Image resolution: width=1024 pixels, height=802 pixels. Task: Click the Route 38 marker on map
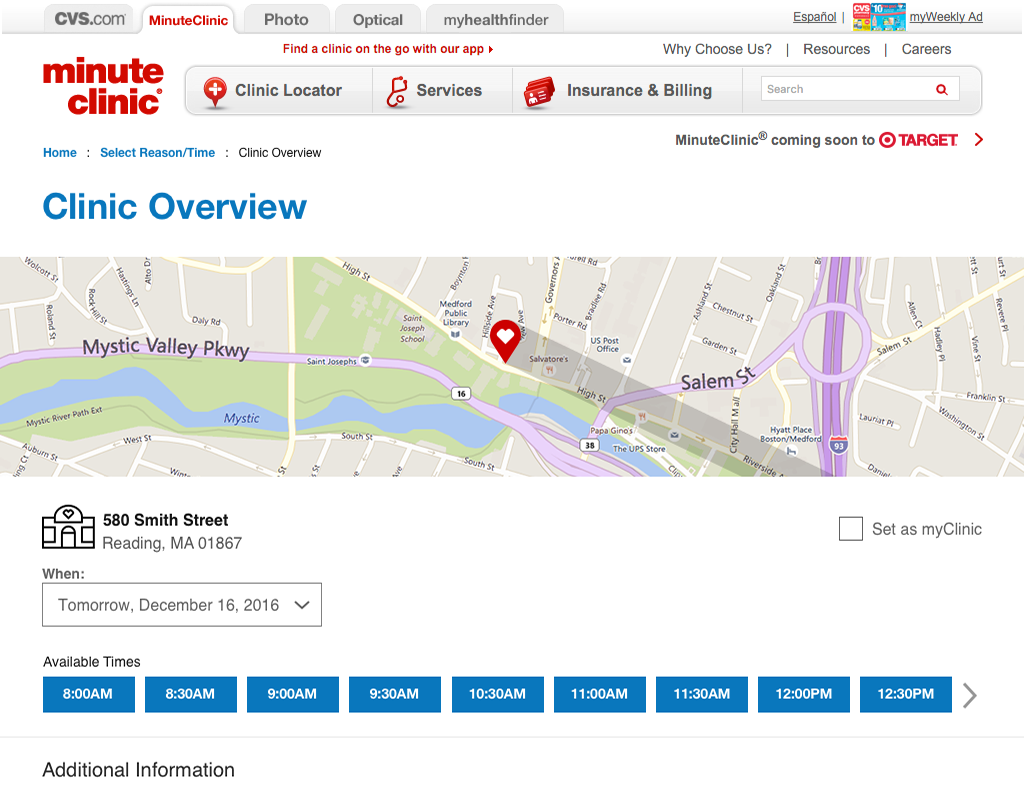click(590, 445)
